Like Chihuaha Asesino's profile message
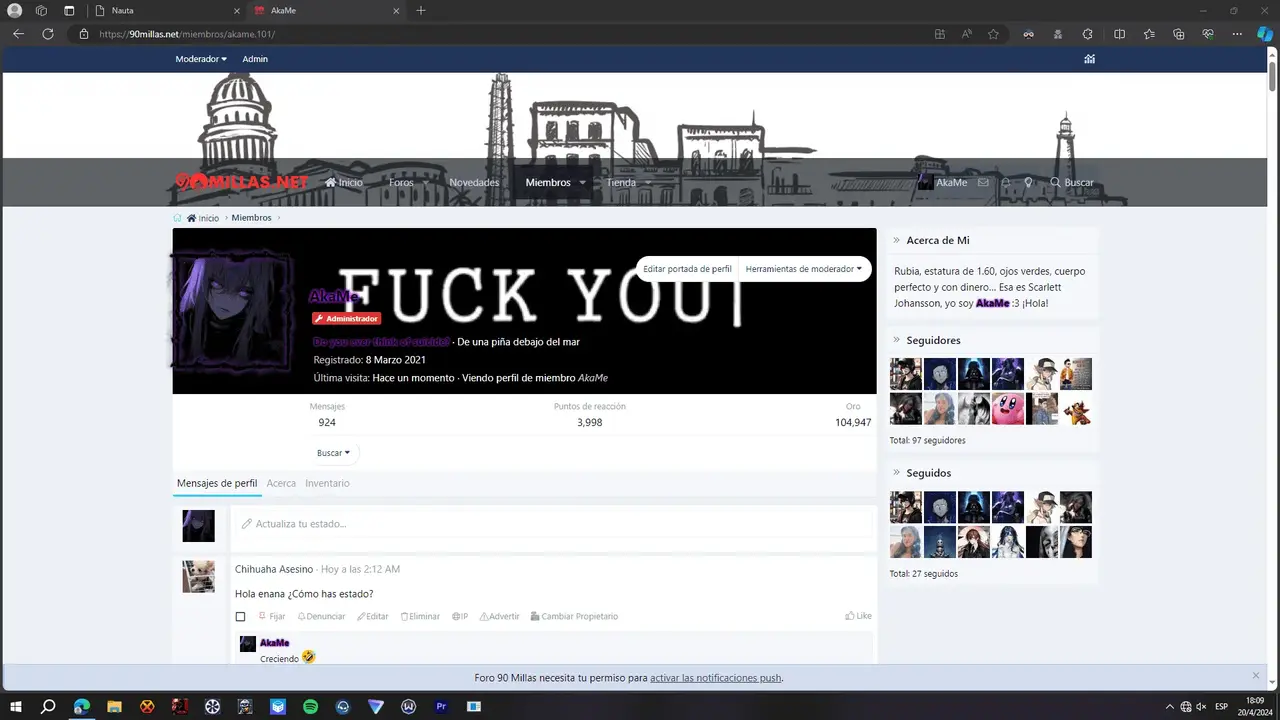The image size is (1280, 720). pyautogui.click(x=858, y=616)
